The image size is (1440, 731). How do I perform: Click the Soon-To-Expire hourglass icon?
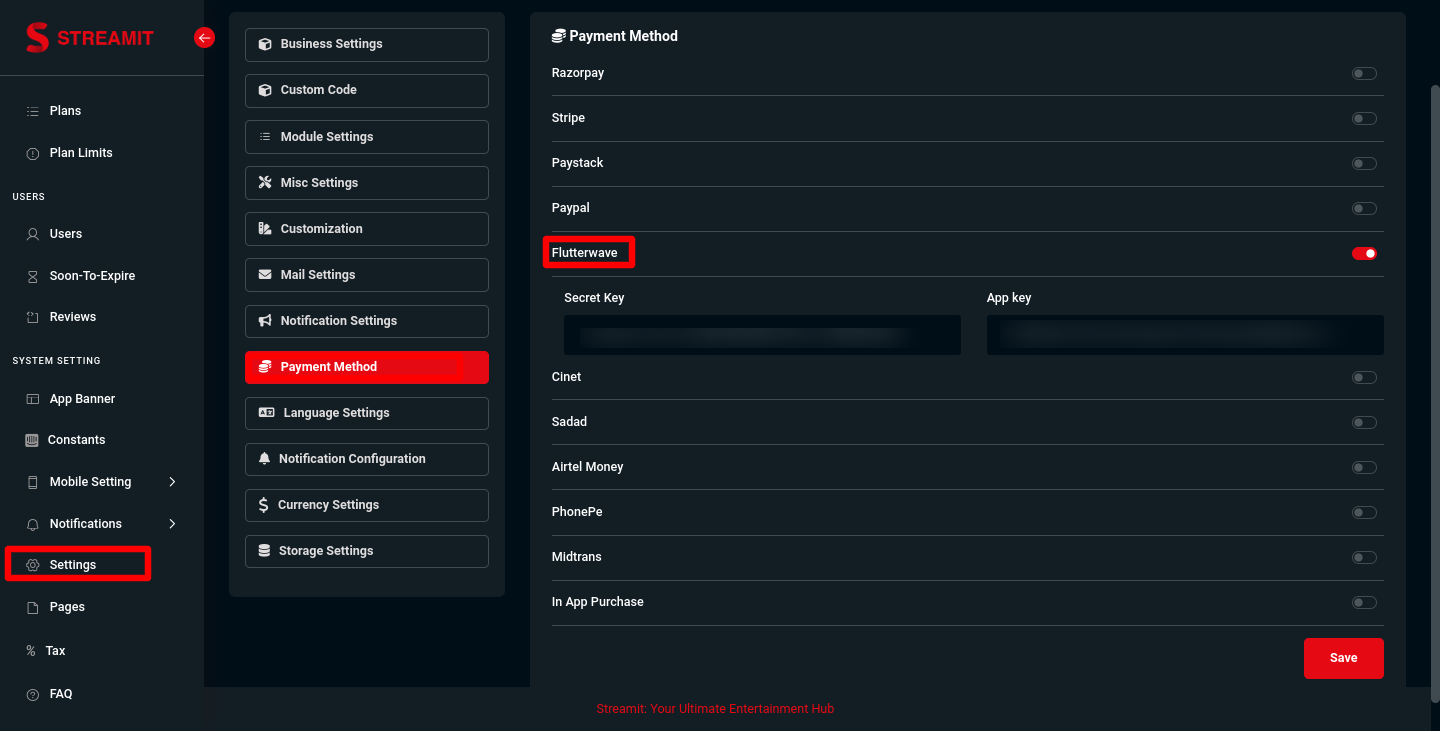(32, 276)
